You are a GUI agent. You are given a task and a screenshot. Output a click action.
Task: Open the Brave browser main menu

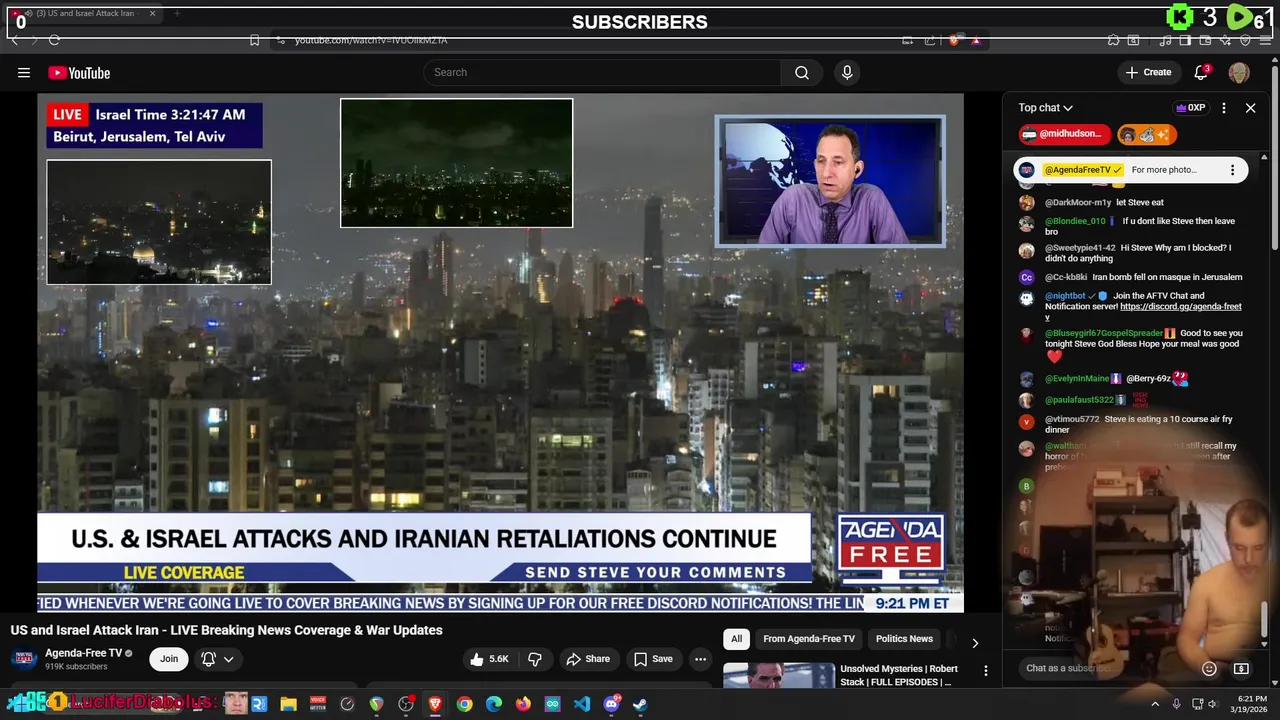(x=1265, y=40)
